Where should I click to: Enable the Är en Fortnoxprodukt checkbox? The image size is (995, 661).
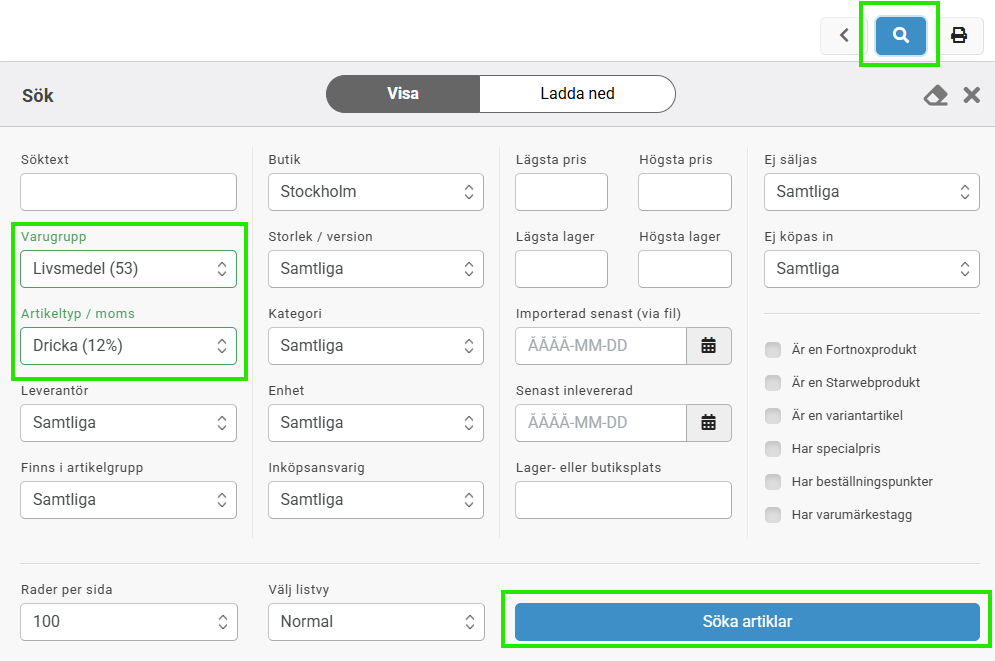point(772,350)
